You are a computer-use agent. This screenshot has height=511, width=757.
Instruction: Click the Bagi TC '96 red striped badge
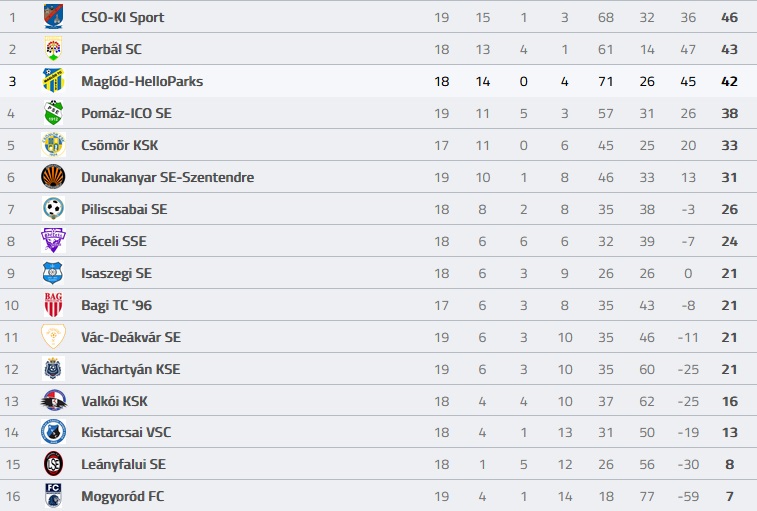point(53,305)
